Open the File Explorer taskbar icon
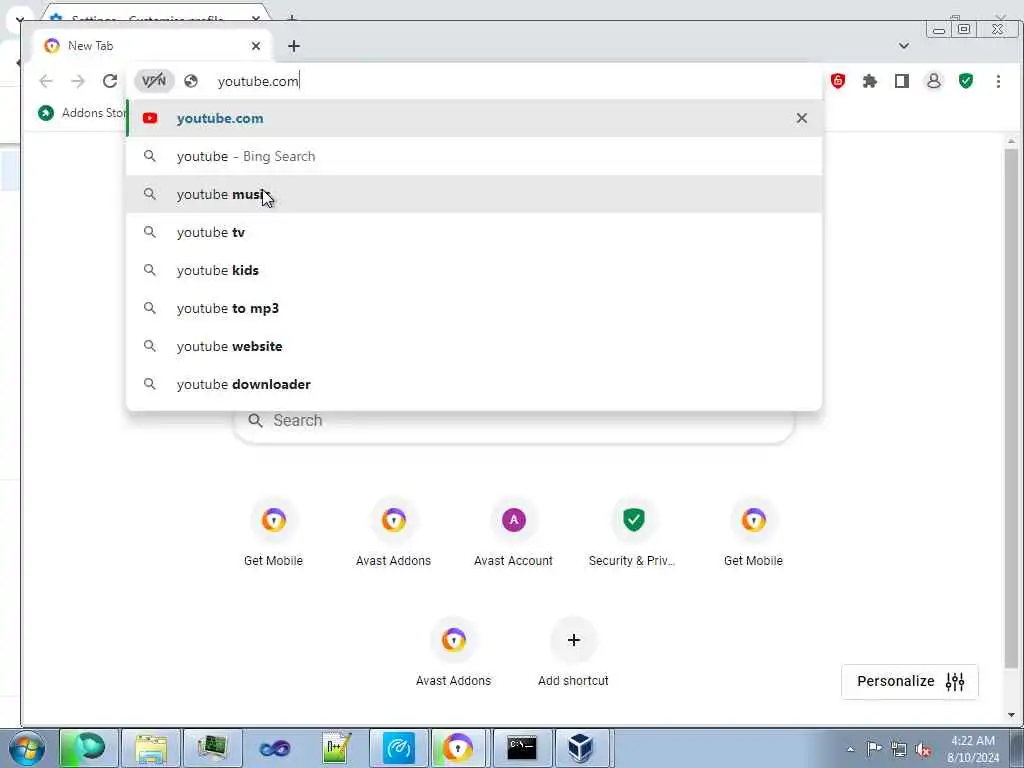 coord(151,748)
